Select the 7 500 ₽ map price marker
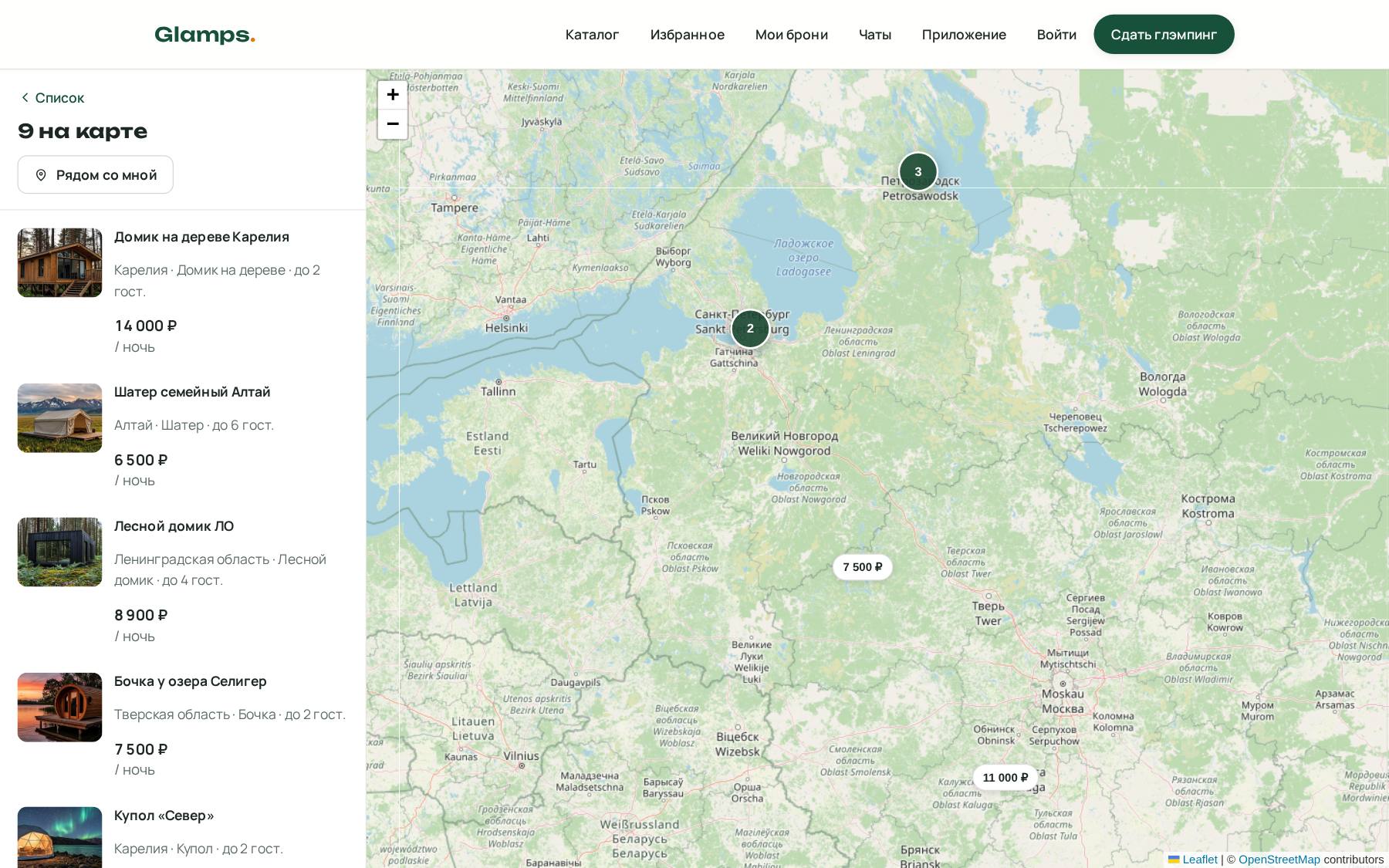The width and height of the screenshot is (1389, 868). tap(862, 567)
